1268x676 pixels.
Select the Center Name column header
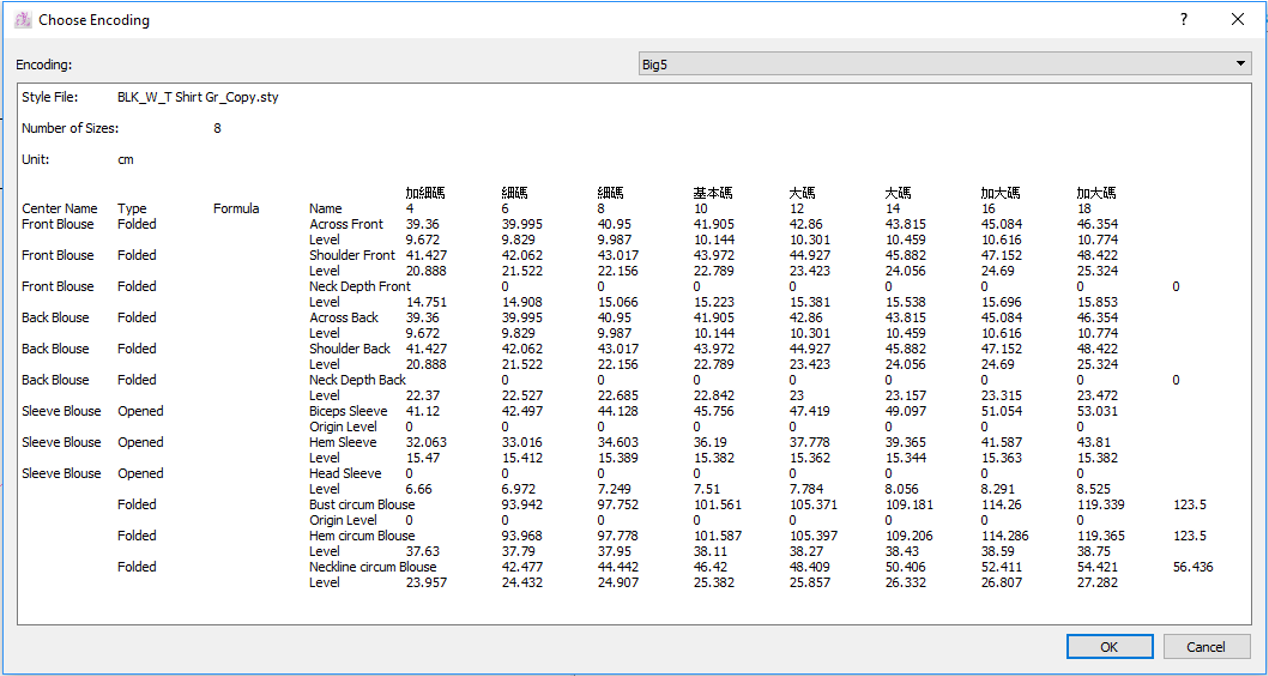(x=60, y=209)
